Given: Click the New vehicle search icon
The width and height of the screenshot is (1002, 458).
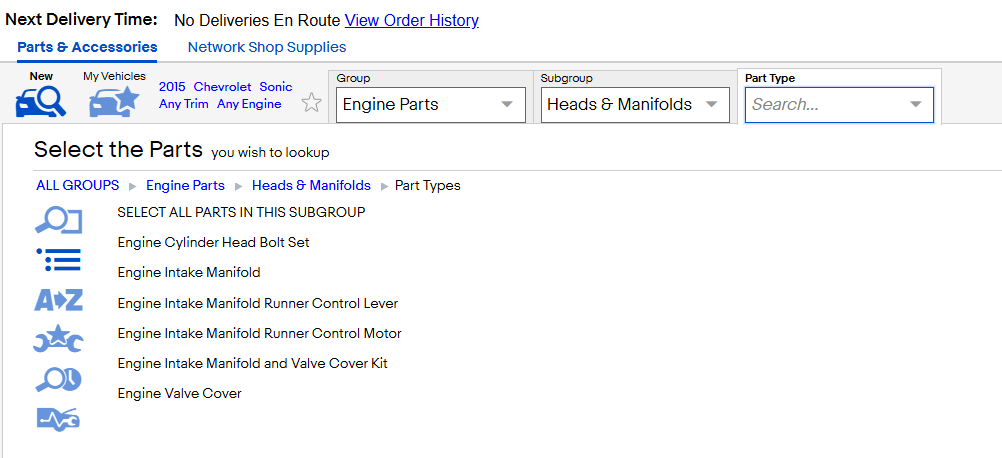Looking at the screenshot, I should tap(40, 102).
